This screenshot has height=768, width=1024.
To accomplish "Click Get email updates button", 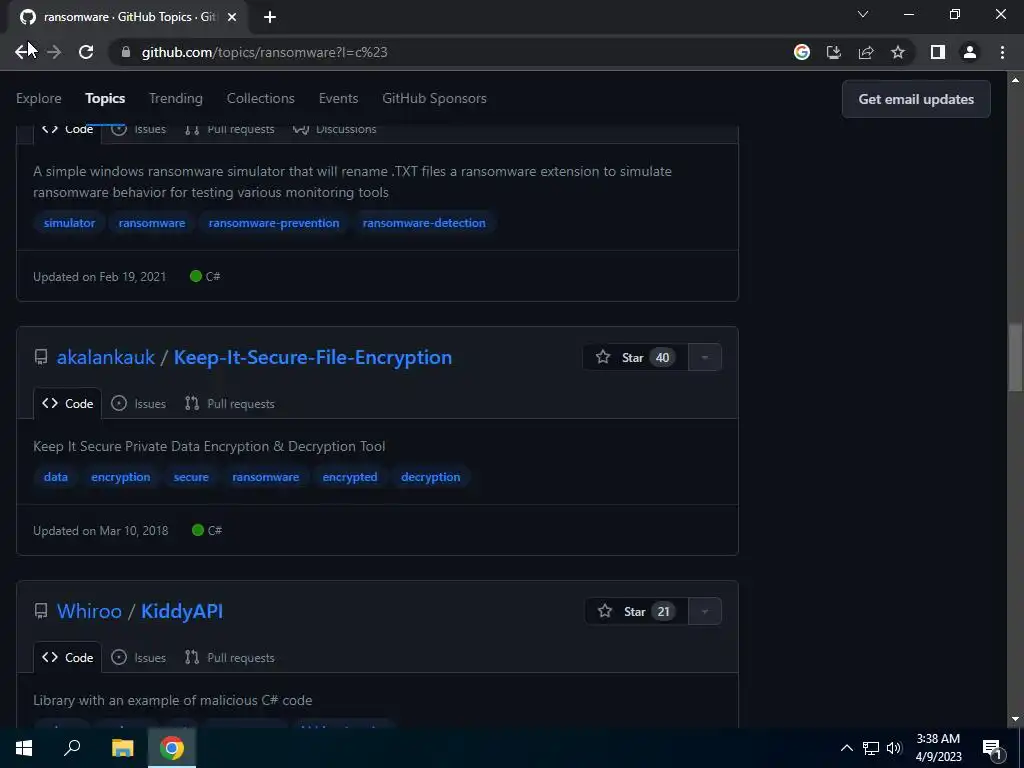I will (916, 99).
